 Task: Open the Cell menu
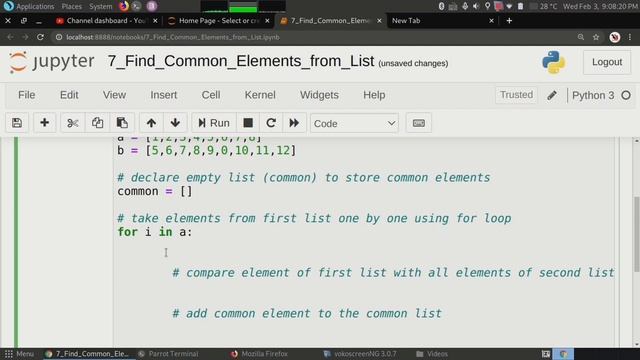pyautogui.click(x=211, y=95)
